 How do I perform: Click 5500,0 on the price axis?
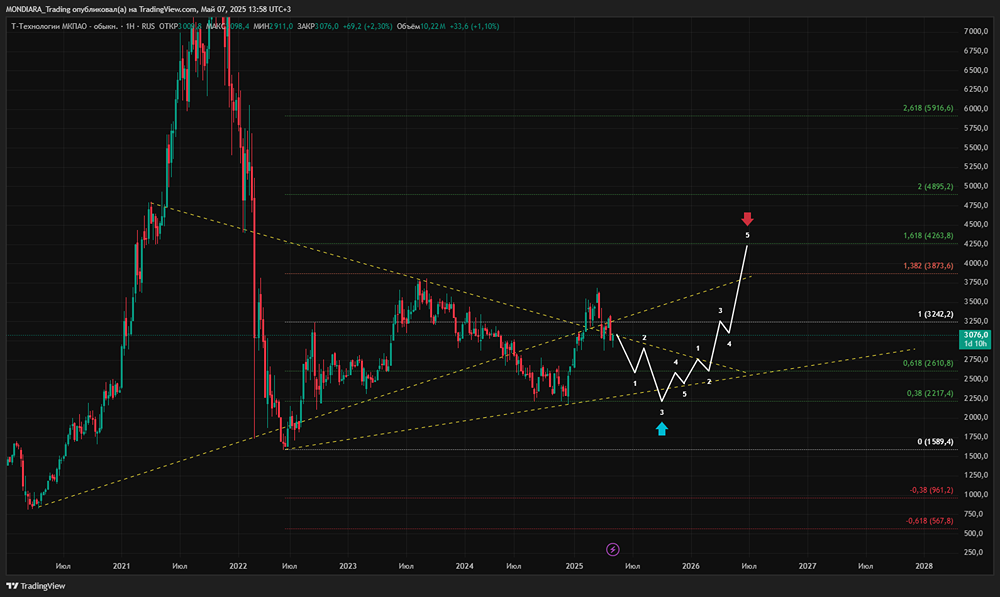tap(976, 147)
